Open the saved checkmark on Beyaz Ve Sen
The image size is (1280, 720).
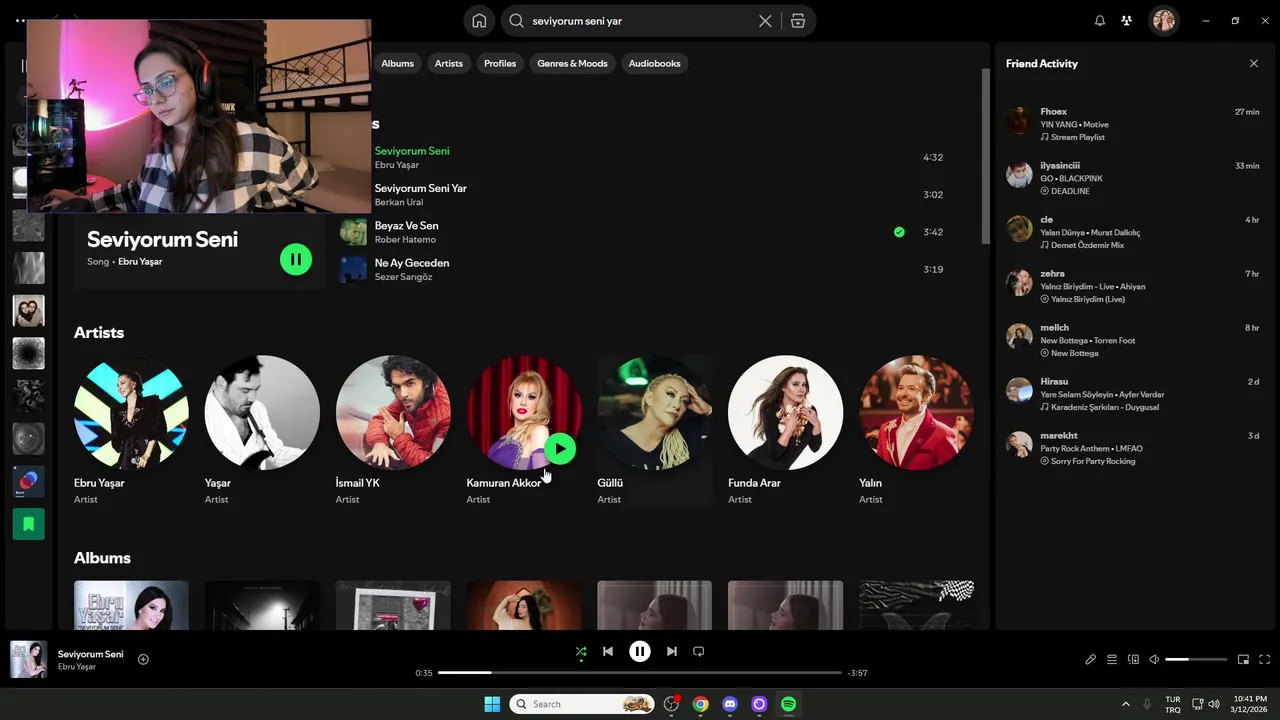899,232
